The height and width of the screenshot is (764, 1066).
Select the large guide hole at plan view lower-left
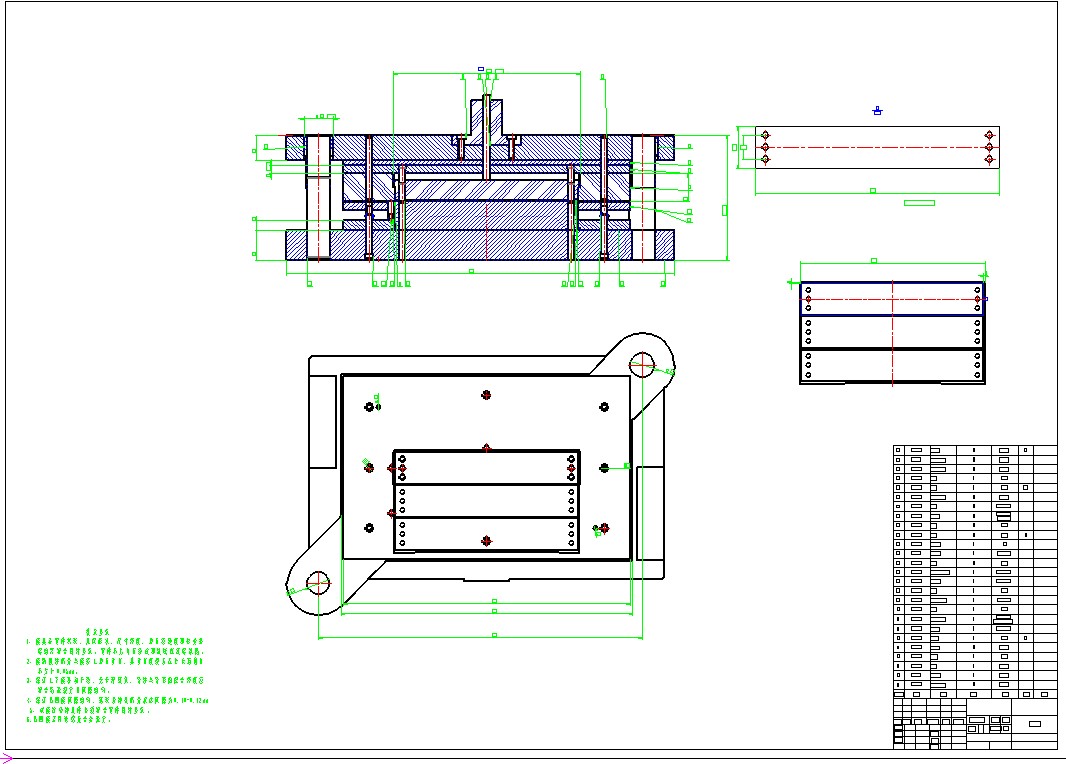click(x=318, y=581)
